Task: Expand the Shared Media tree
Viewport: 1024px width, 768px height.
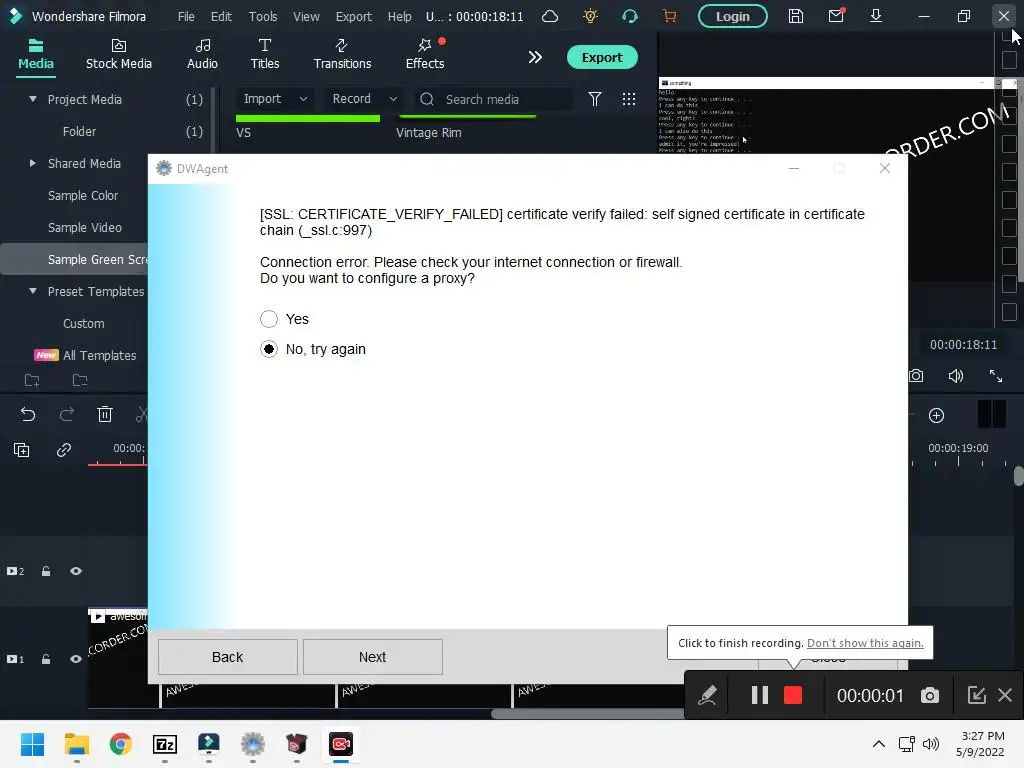Action: click(x=33, y=163)
